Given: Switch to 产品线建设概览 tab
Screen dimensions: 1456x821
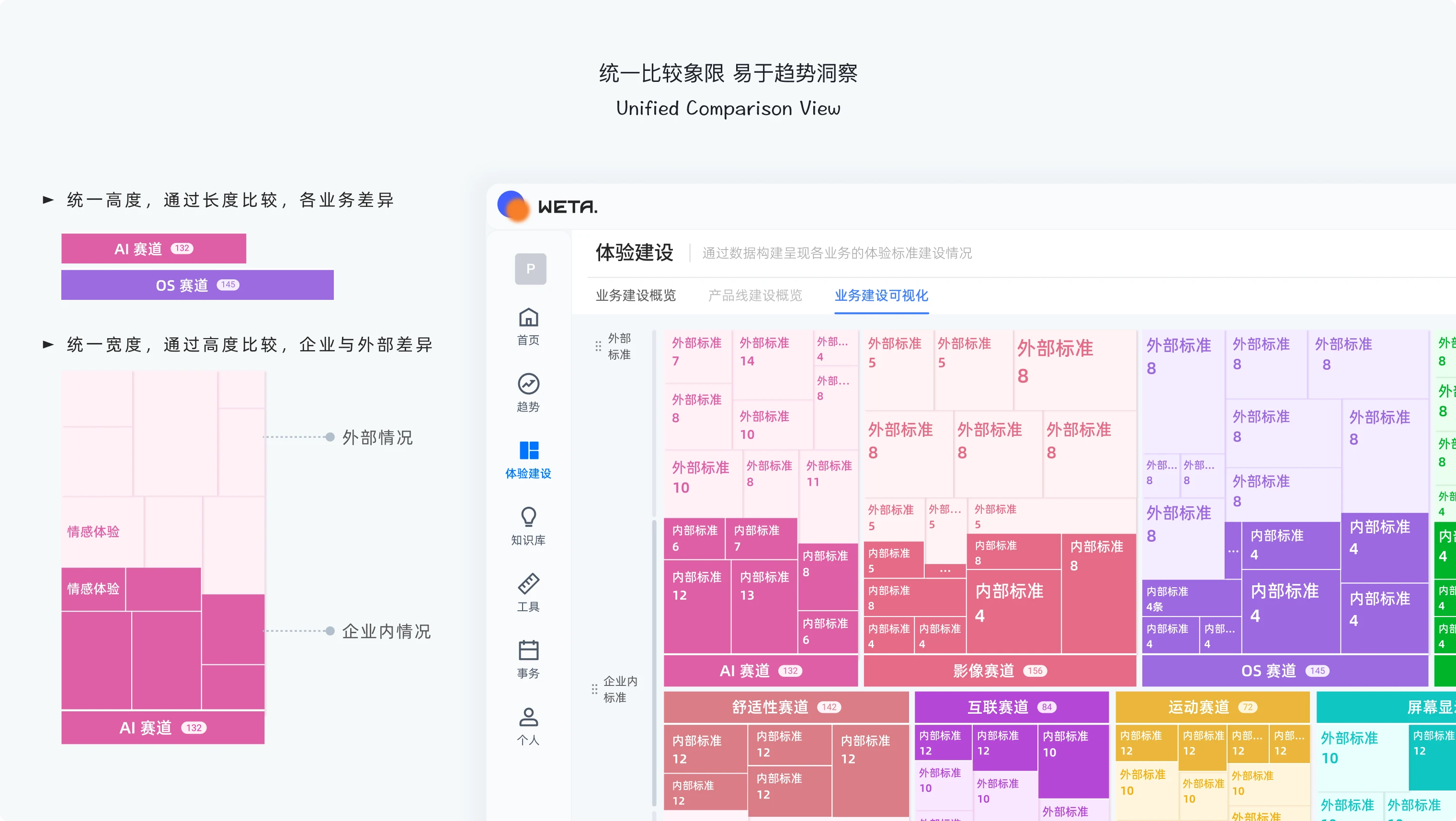Looking at the screenshot, I should (755, 295).
